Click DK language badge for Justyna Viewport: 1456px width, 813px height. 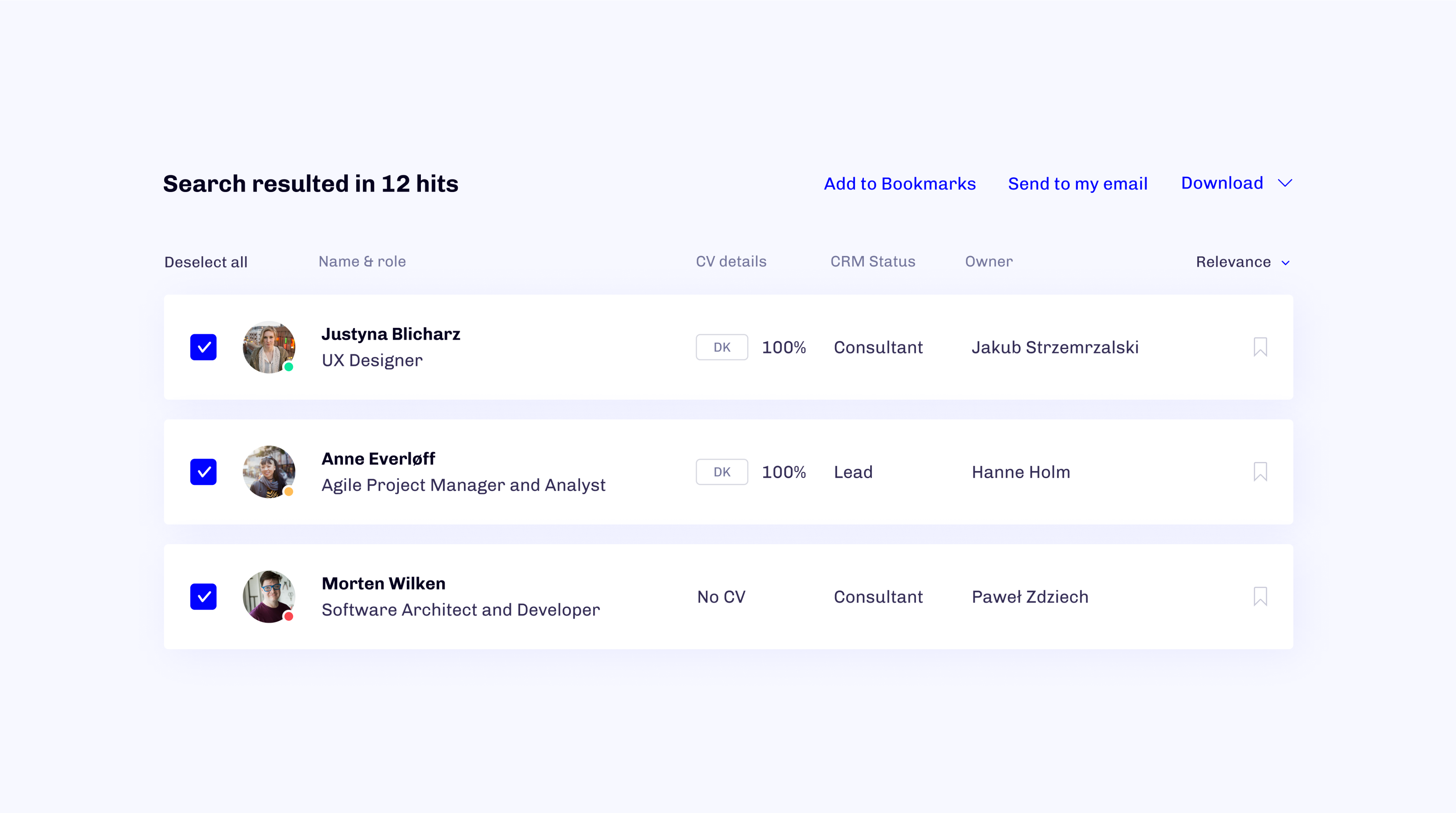coord(722,347)
